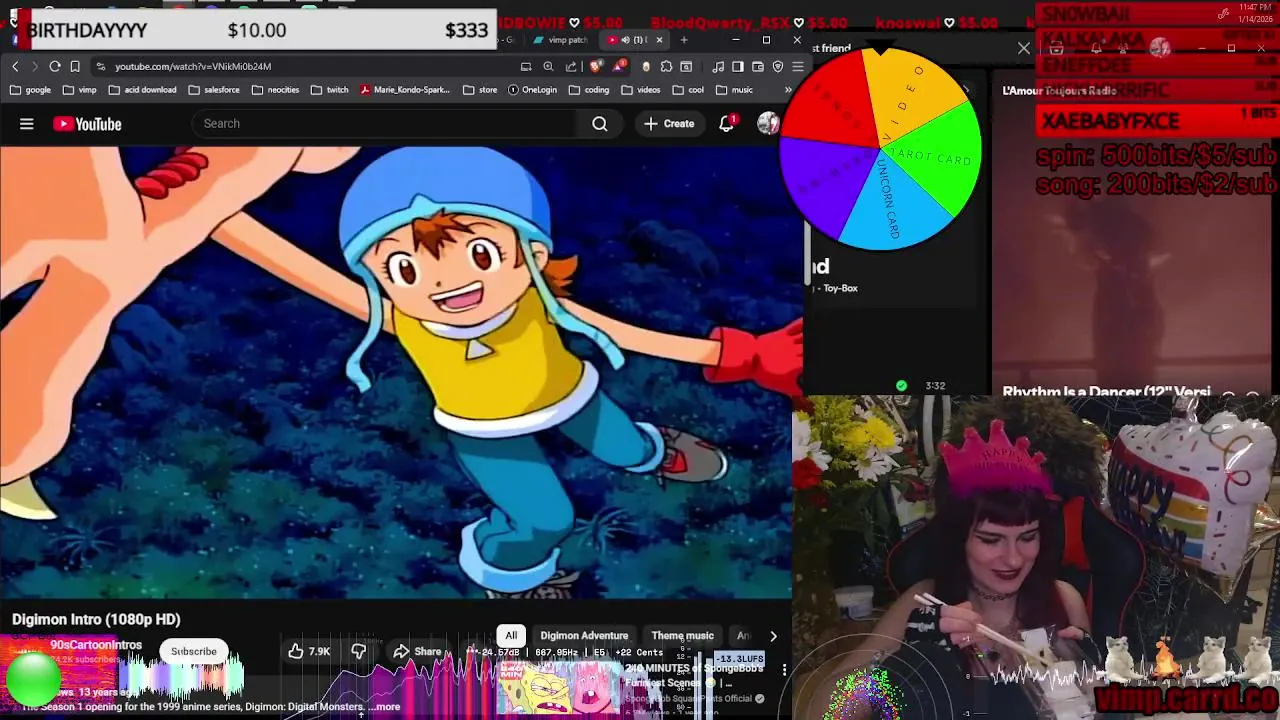Screen dimensions: 1280x720
Task: Open the music bookmark folder
Action: pos(733,90)
